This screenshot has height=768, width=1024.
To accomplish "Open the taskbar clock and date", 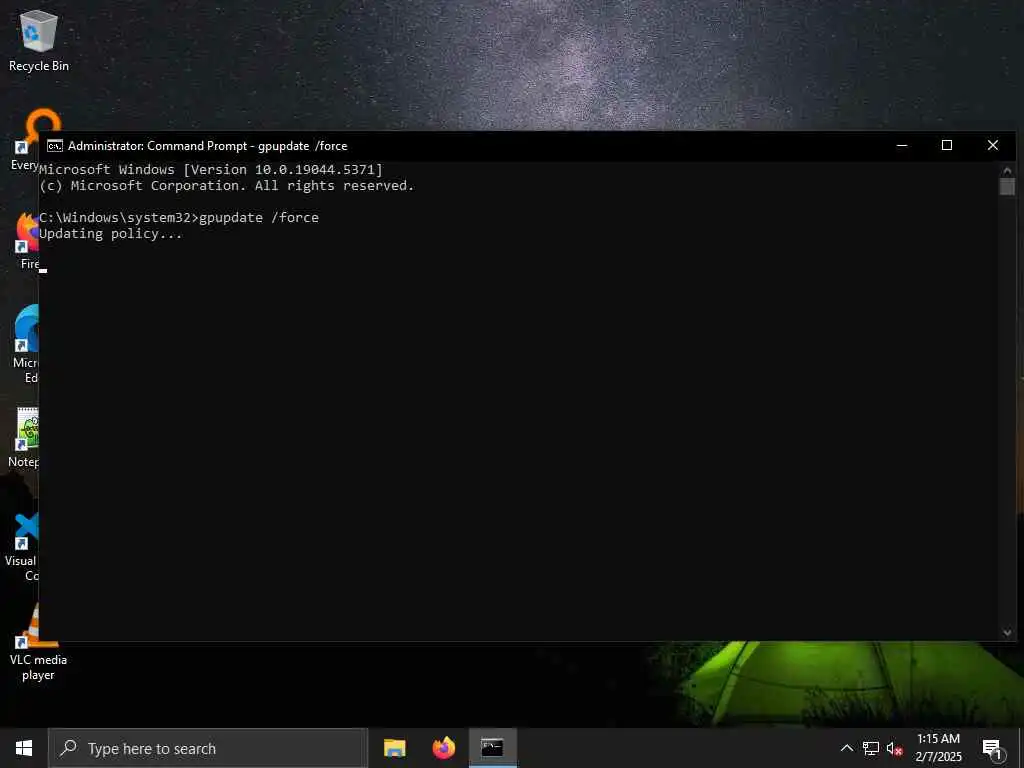I will coord(938,748).
